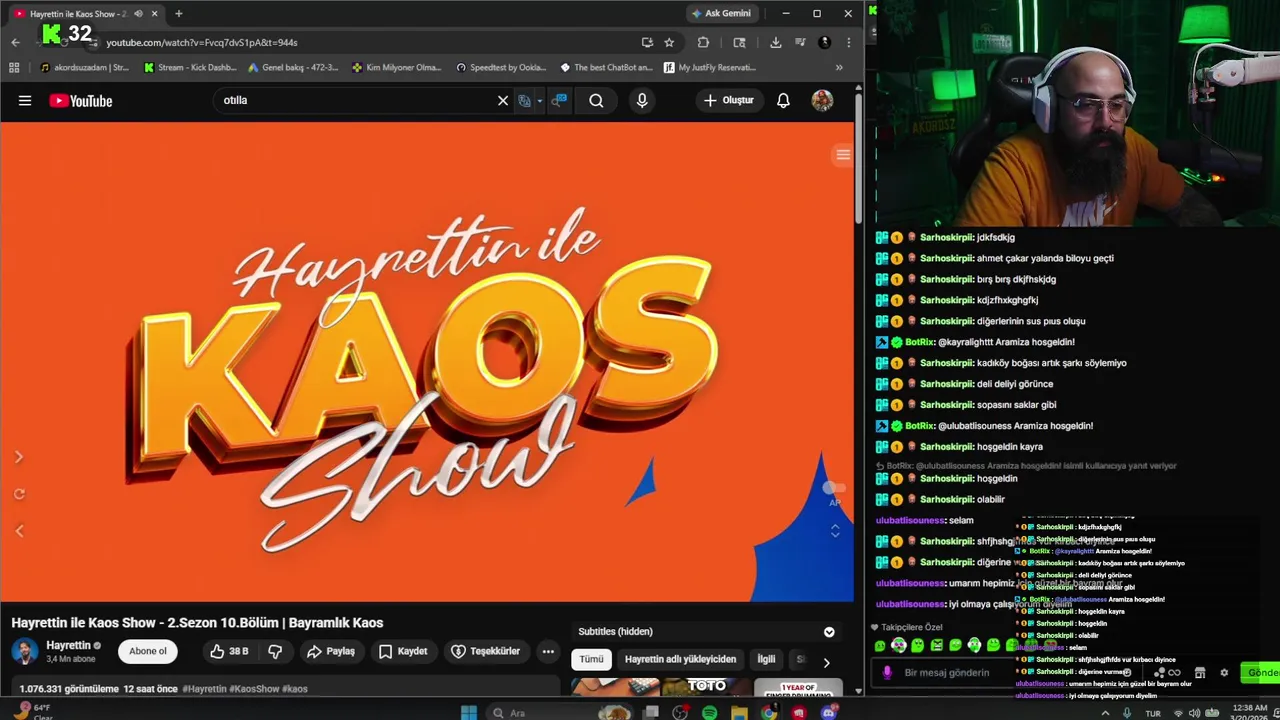1280x720 pixels.
Task: Open Spotify from the taskbar
Action: click(x=709, y=712)
